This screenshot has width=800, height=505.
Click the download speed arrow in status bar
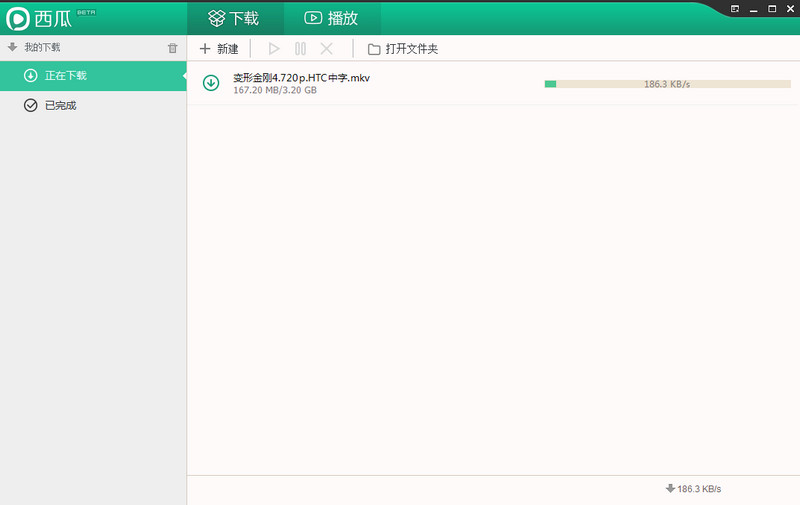(670, 489)
